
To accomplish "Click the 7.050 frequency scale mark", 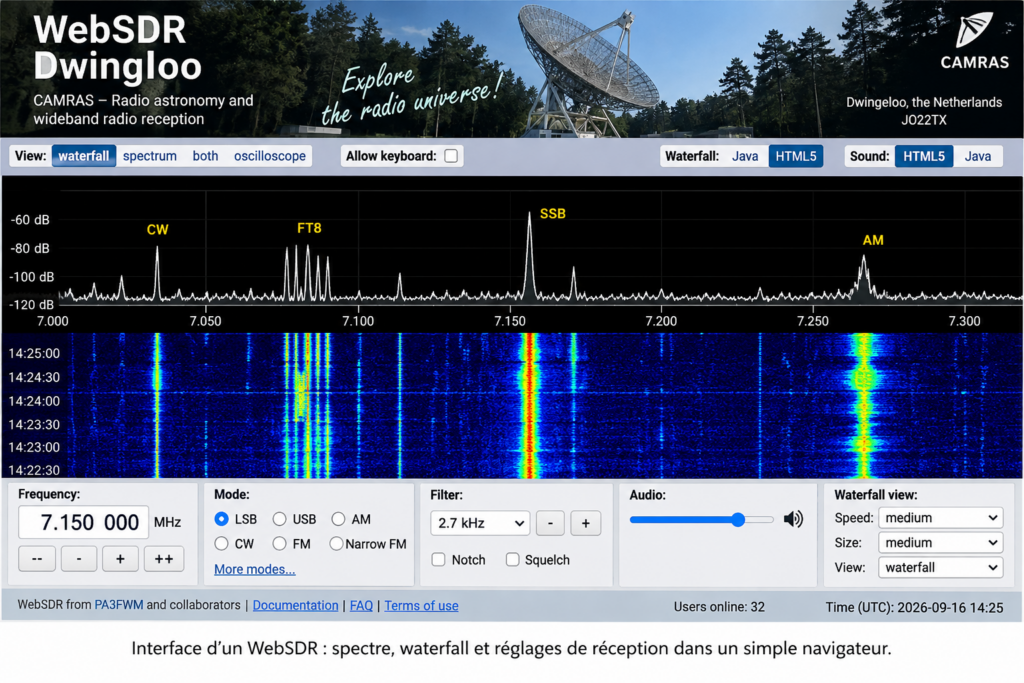I will (205, 321).
